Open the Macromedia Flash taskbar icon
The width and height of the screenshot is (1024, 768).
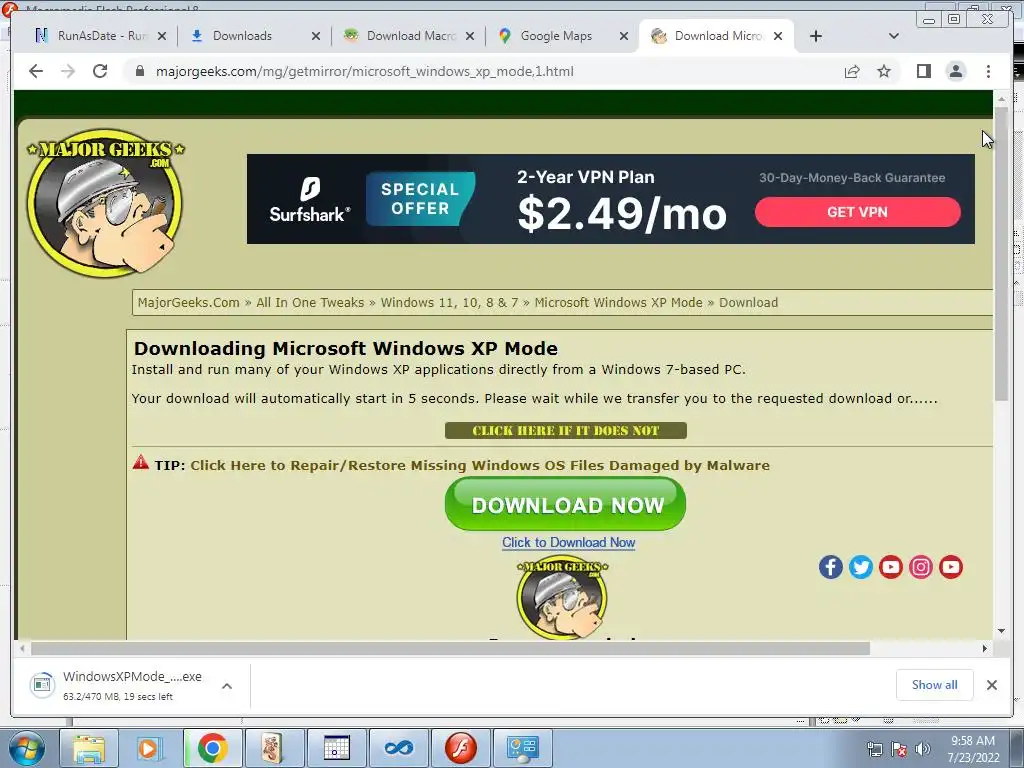[x=460, y=748]
